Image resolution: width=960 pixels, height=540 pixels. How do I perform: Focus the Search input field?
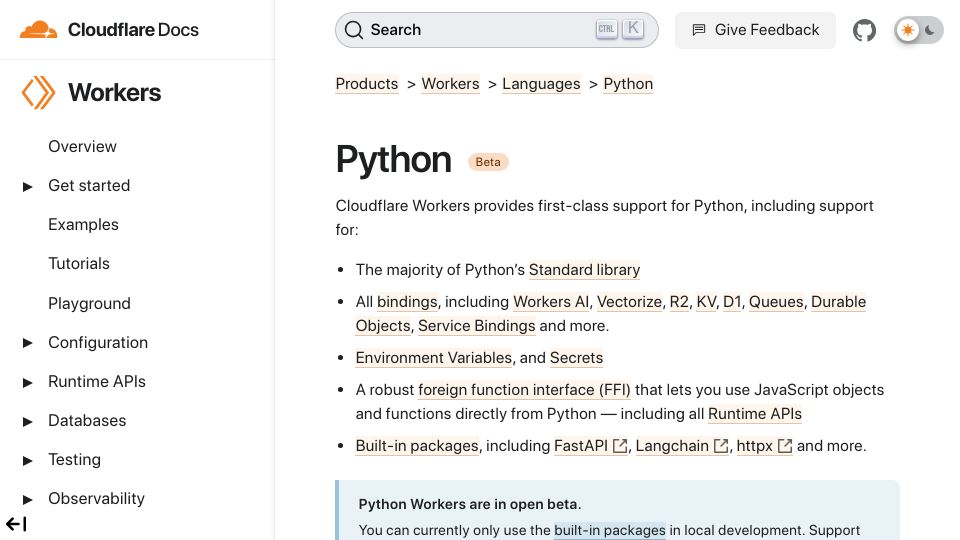(x=497, y=30)
